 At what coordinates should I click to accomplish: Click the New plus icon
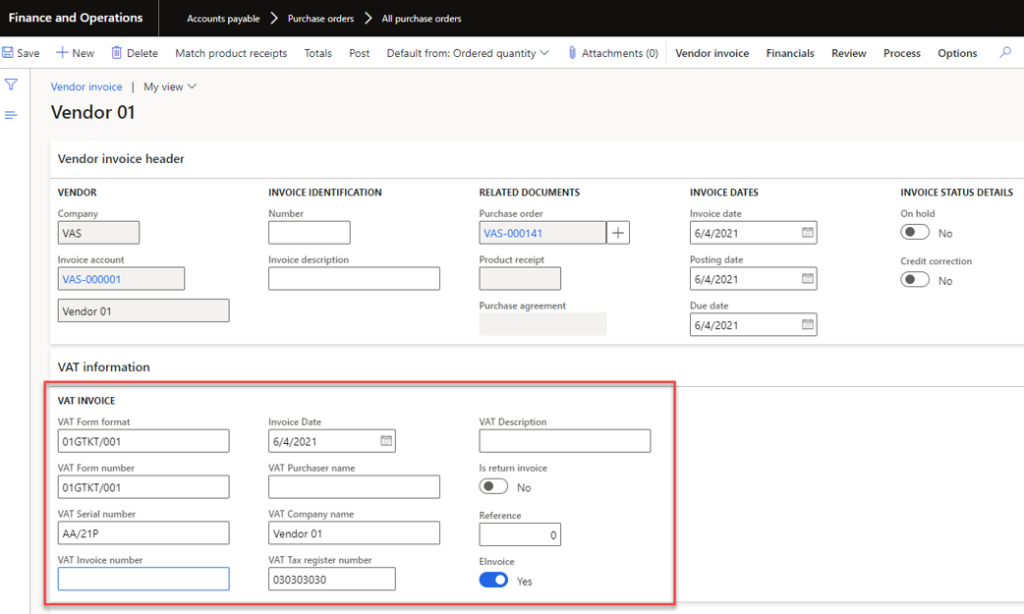point(62,53)
